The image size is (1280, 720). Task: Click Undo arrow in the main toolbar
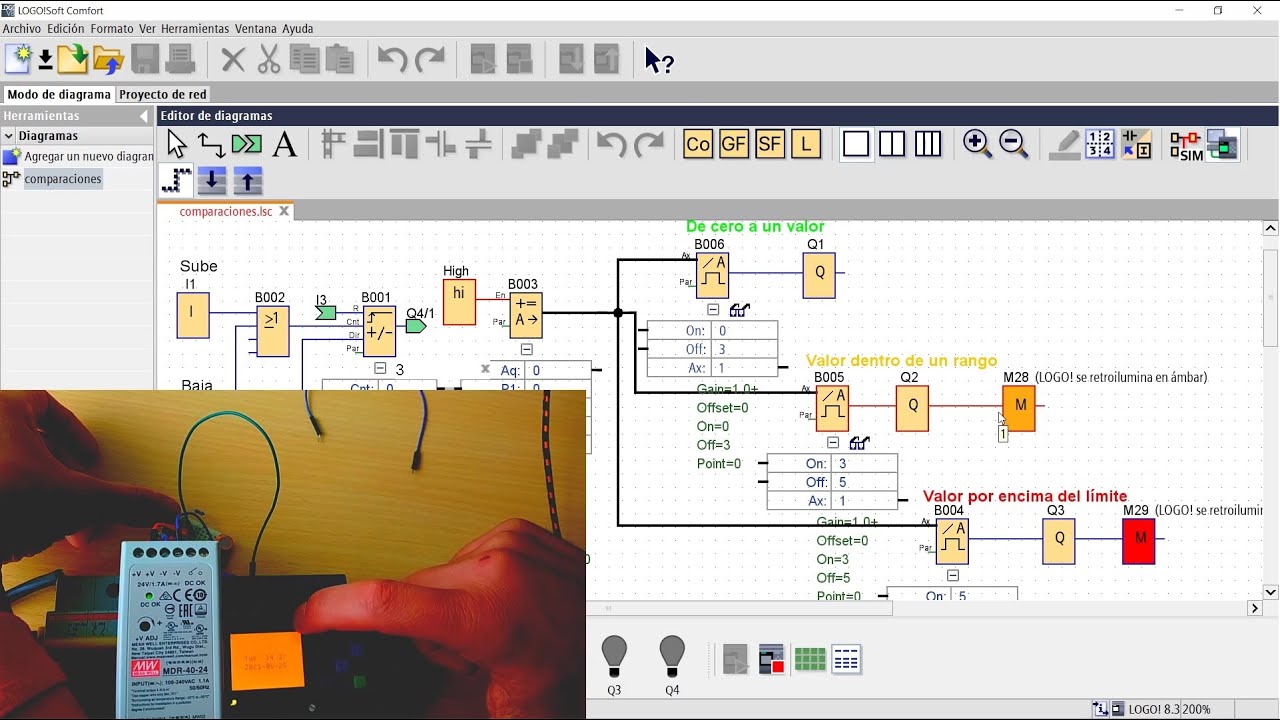392,60
